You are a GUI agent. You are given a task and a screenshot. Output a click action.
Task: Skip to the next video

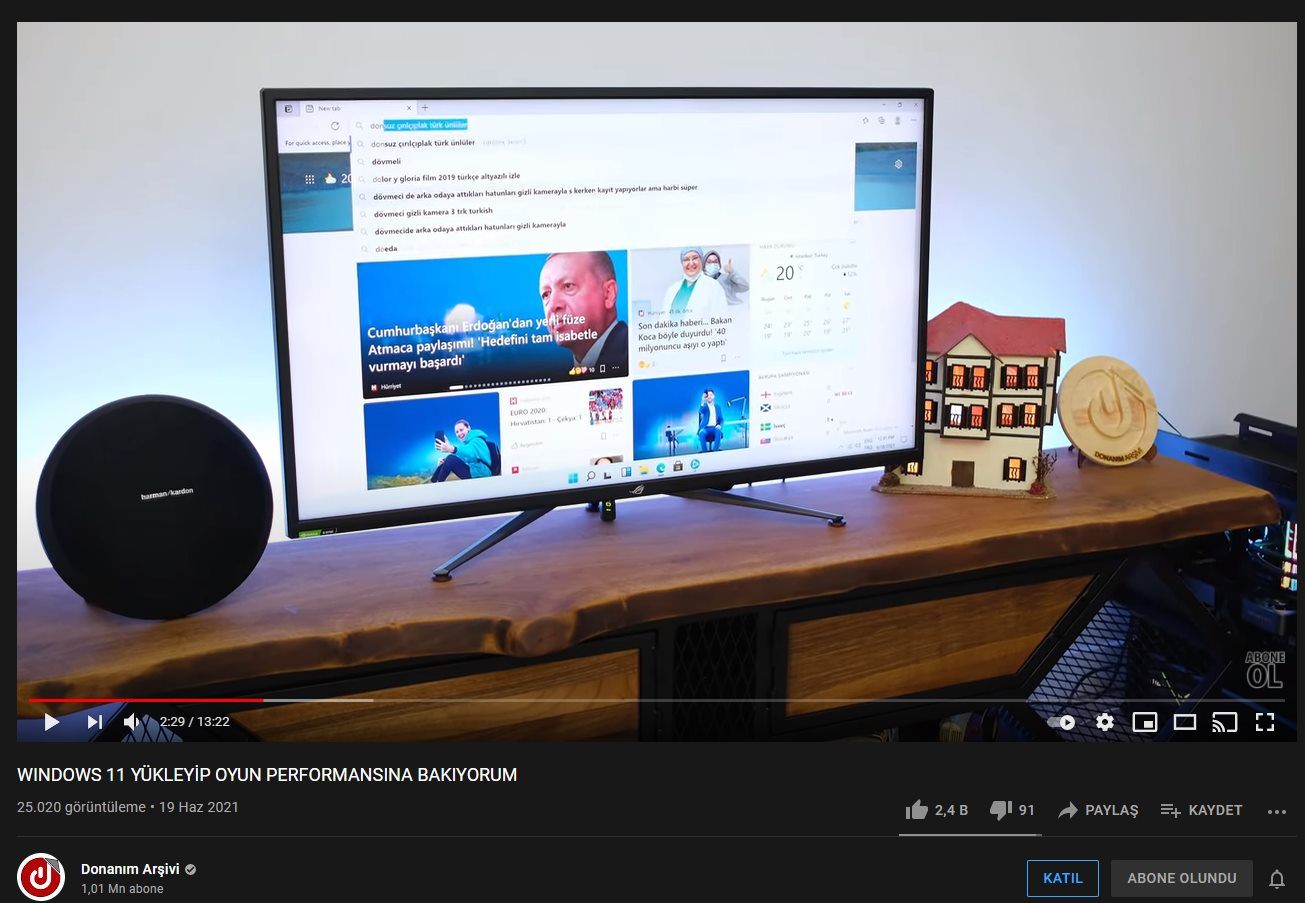95,721
